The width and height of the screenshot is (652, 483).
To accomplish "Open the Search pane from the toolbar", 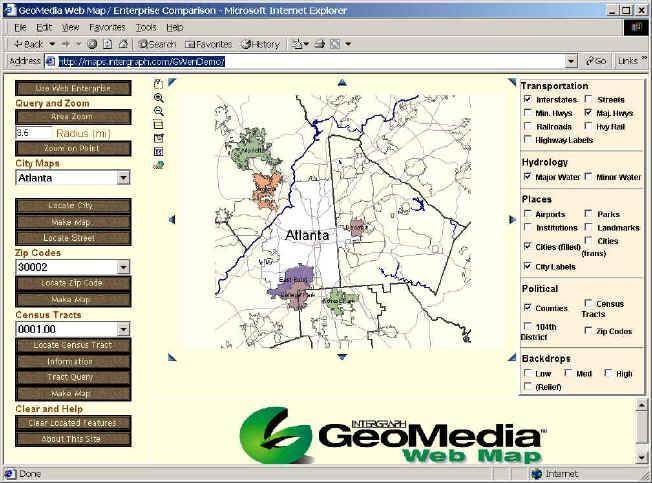I will click(x=157, y=44).
